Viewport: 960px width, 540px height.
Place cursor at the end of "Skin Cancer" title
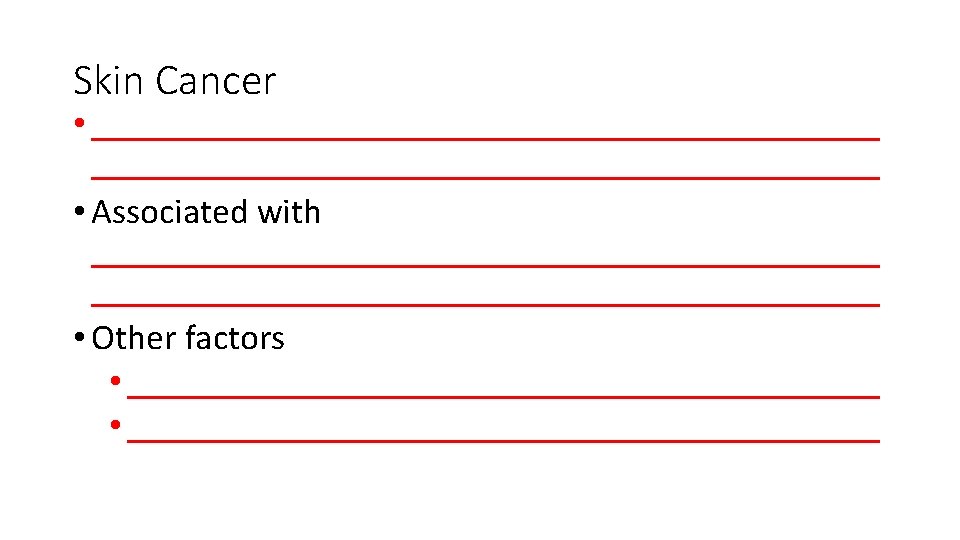point(277,81)
